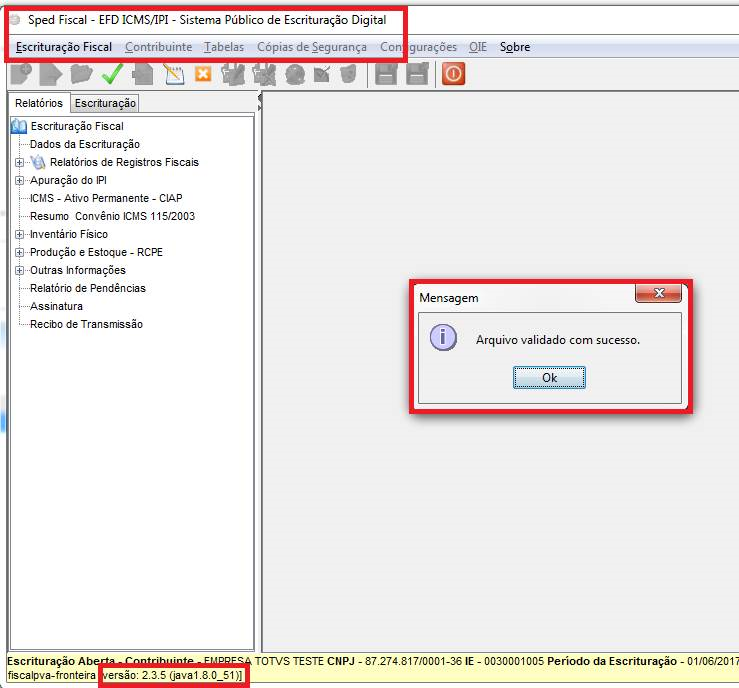Click 'Período da Escrituração' status bar label
Image resolution: width=739 pixels, height=688 pixels.
[x=612, y=661]
